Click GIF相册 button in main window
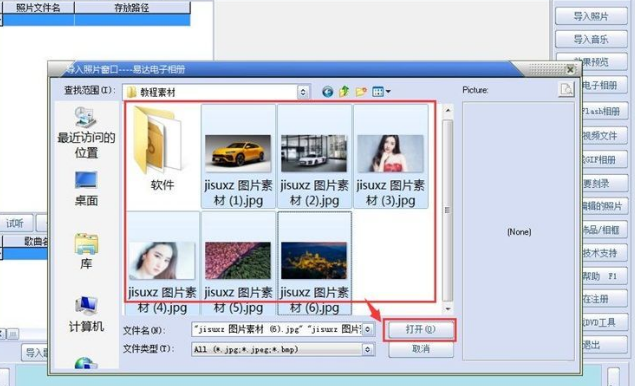 pos(604,160)
